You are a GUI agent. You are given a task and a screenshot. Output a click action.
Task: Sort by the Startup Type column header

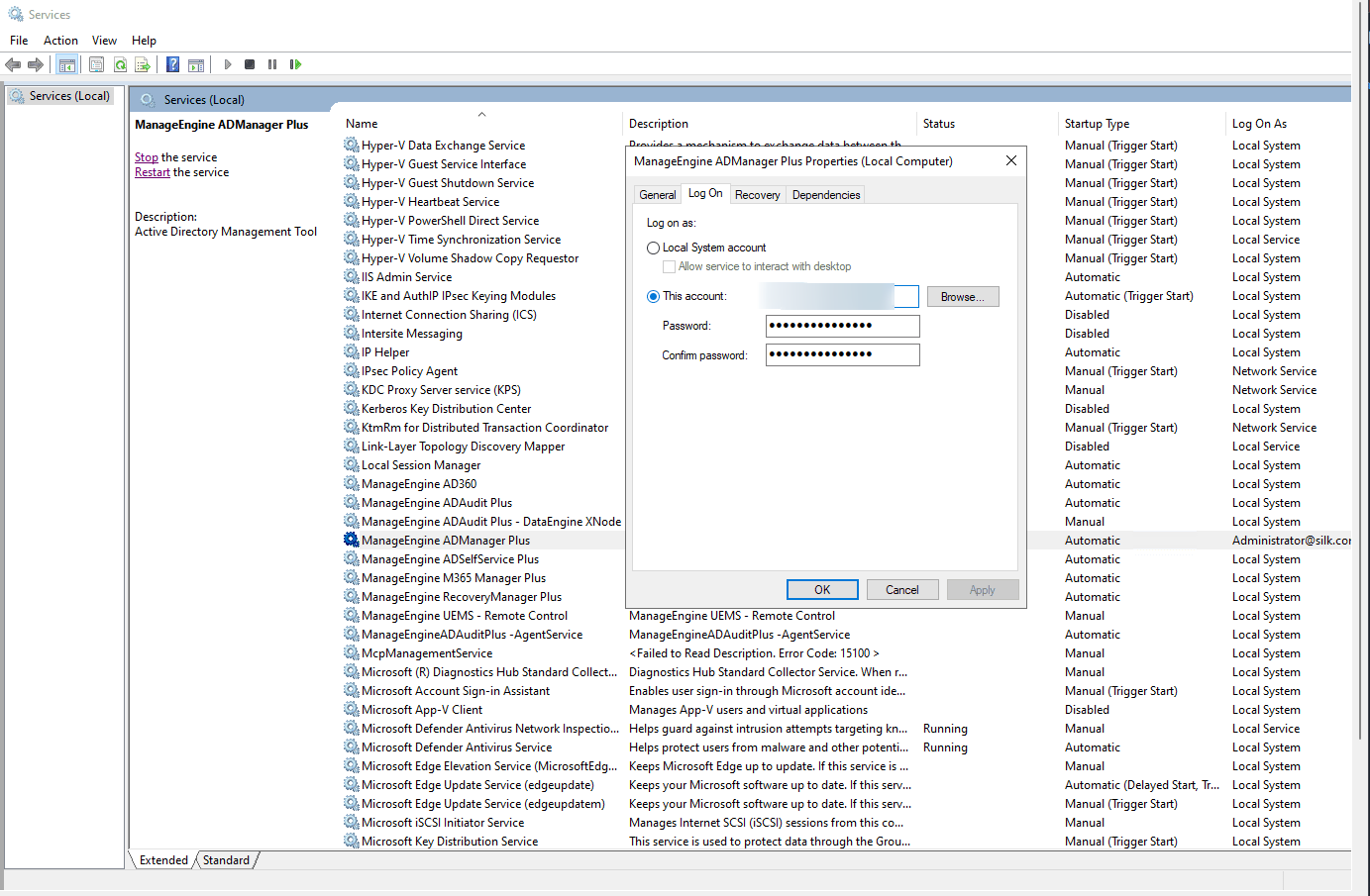pos(1097,124)
